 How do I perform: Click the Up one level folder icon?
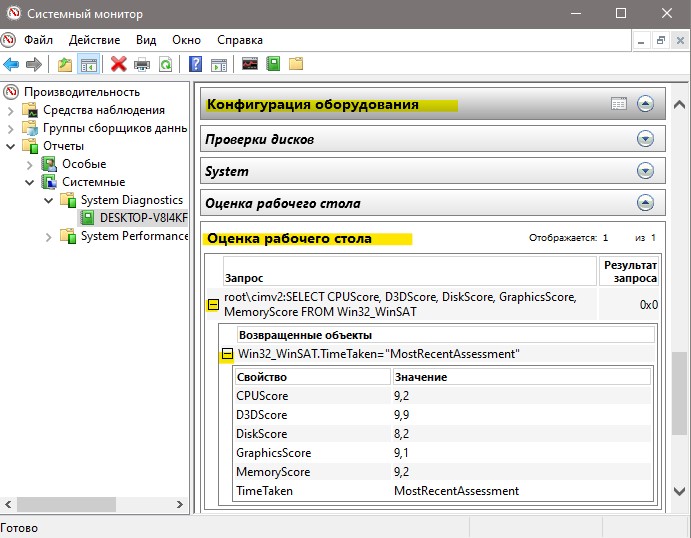[65, 65]
